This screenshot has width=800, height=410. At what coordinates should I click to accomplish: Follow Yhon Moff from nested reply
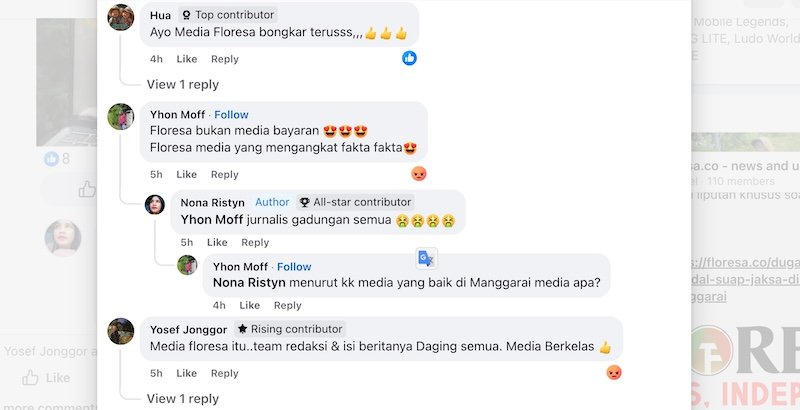[294, 267]
